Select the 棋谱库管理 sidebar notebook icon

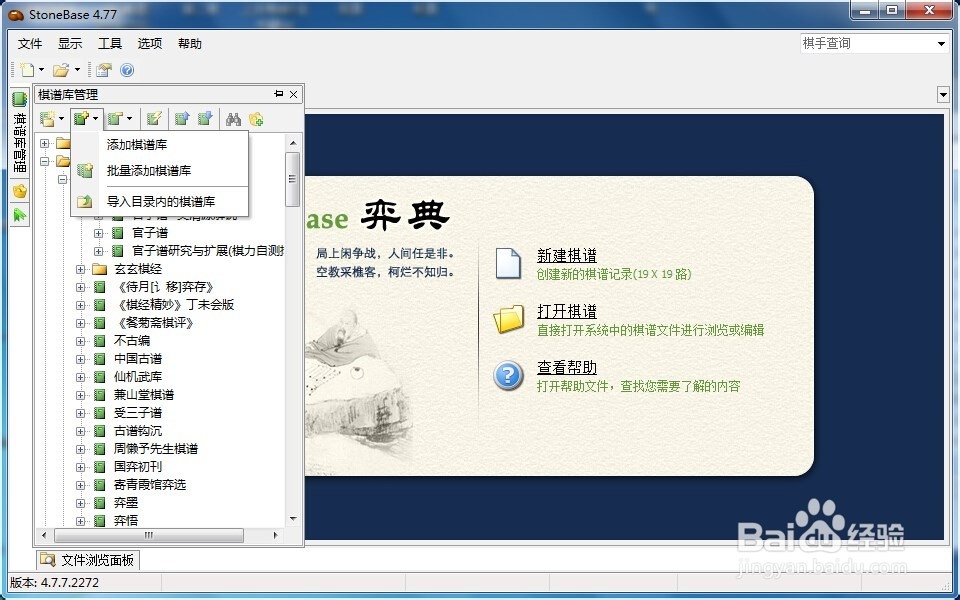20,99
